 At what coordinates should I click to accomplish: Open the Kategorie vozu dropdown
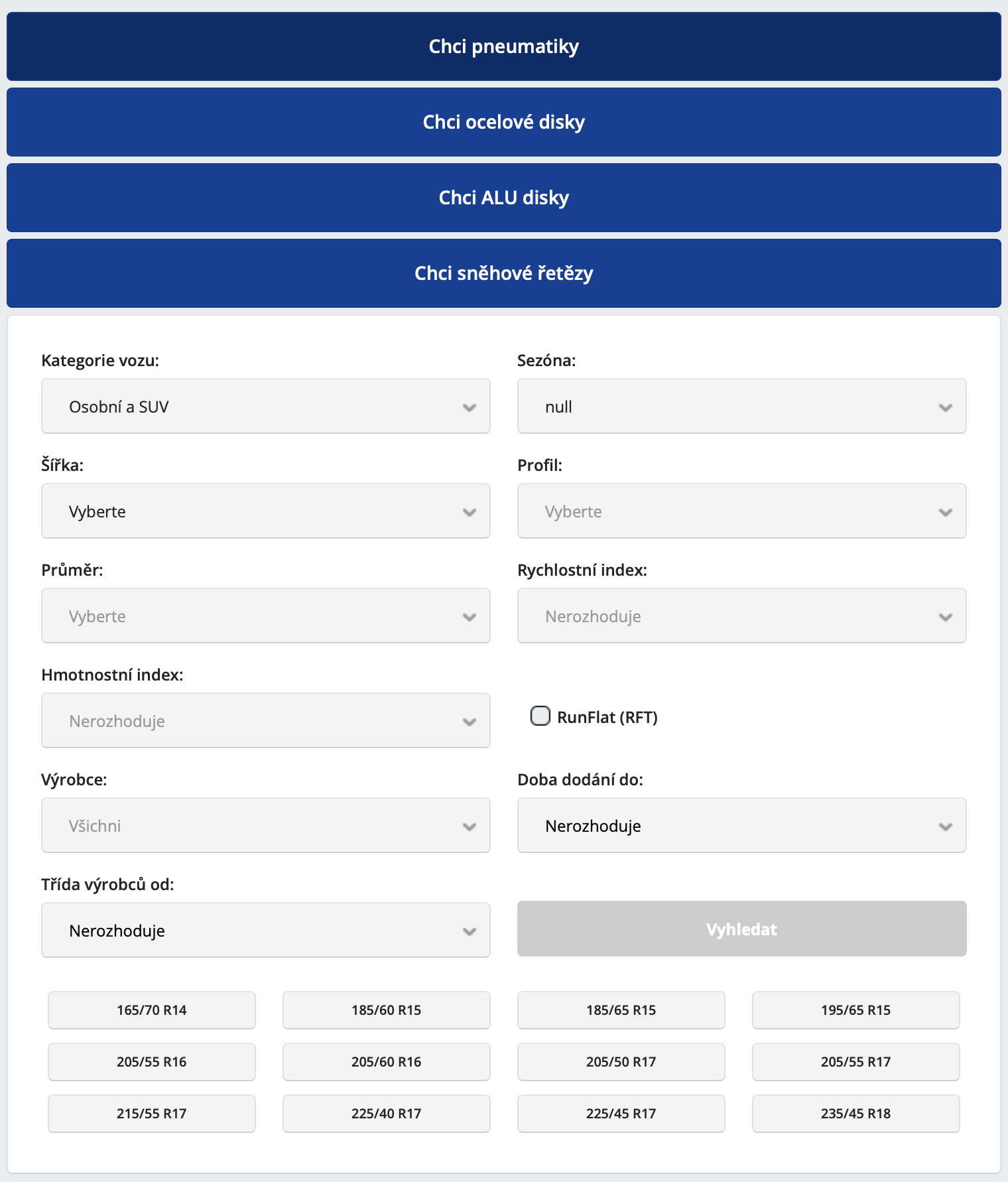[x=265, y=407]
